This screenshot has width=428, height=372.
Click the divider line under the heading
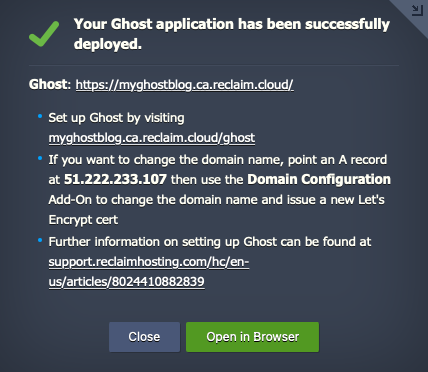(x=214, y=65)
